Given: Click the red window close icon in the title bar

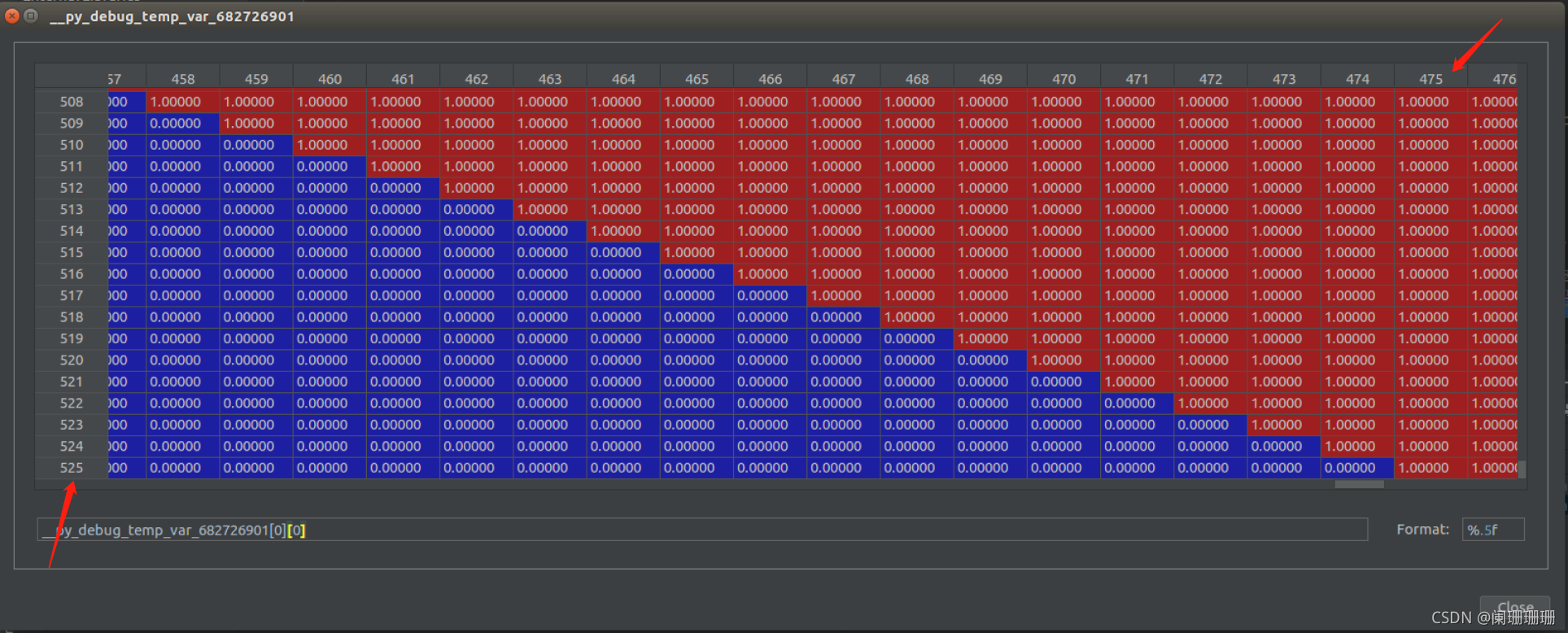Looking at the screenshot, I should (x=12, y=15).
